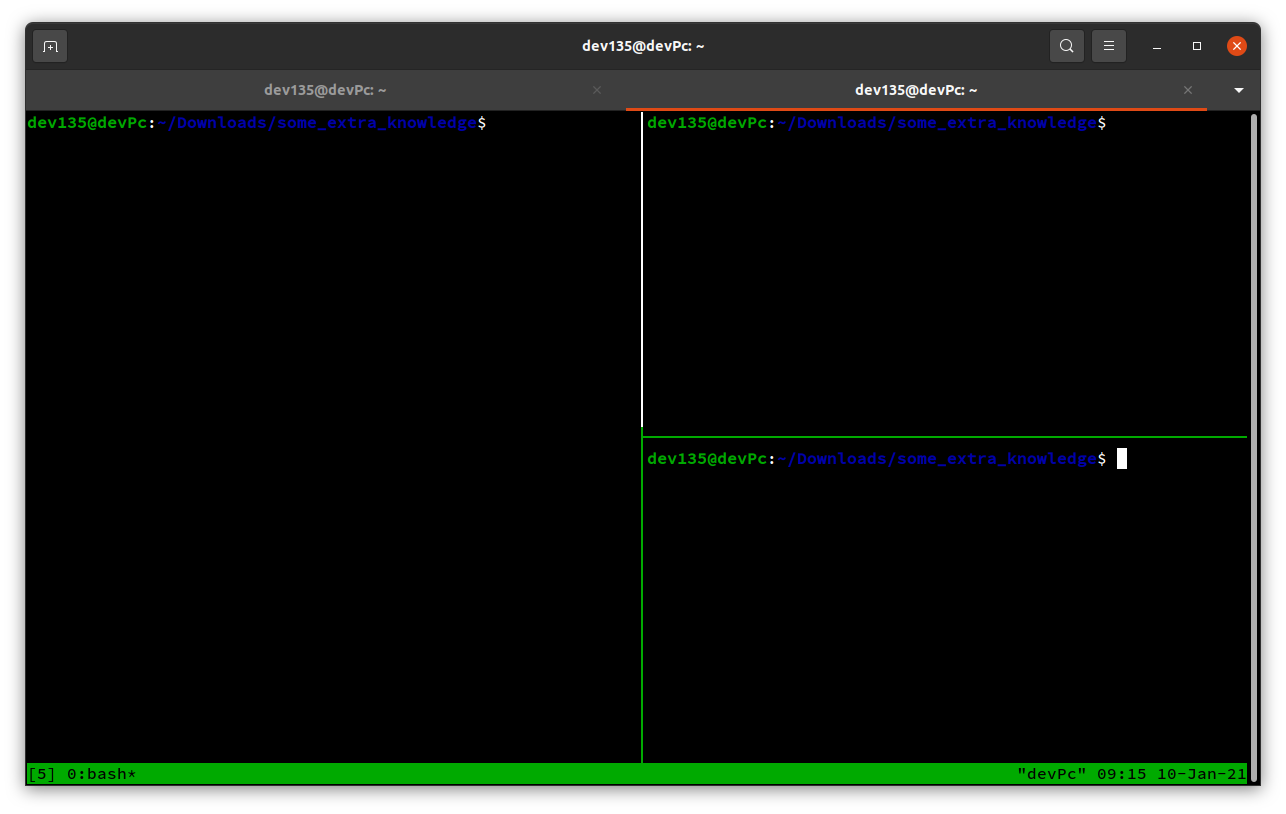Open the hamburger application menu
The image size is (1286, 814).
point(1108,45)
